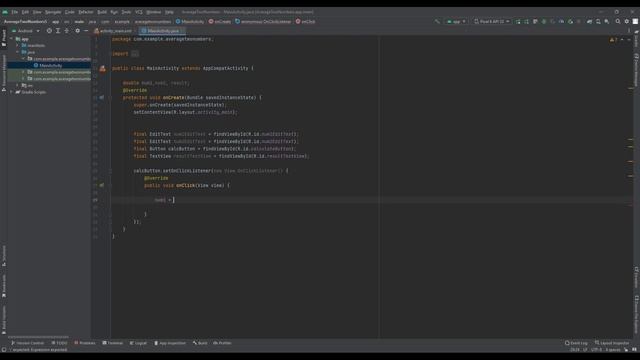640x360 pixels.
Task: Open IDE settings gear in main toolbar
Action: [x=627, y=21]
